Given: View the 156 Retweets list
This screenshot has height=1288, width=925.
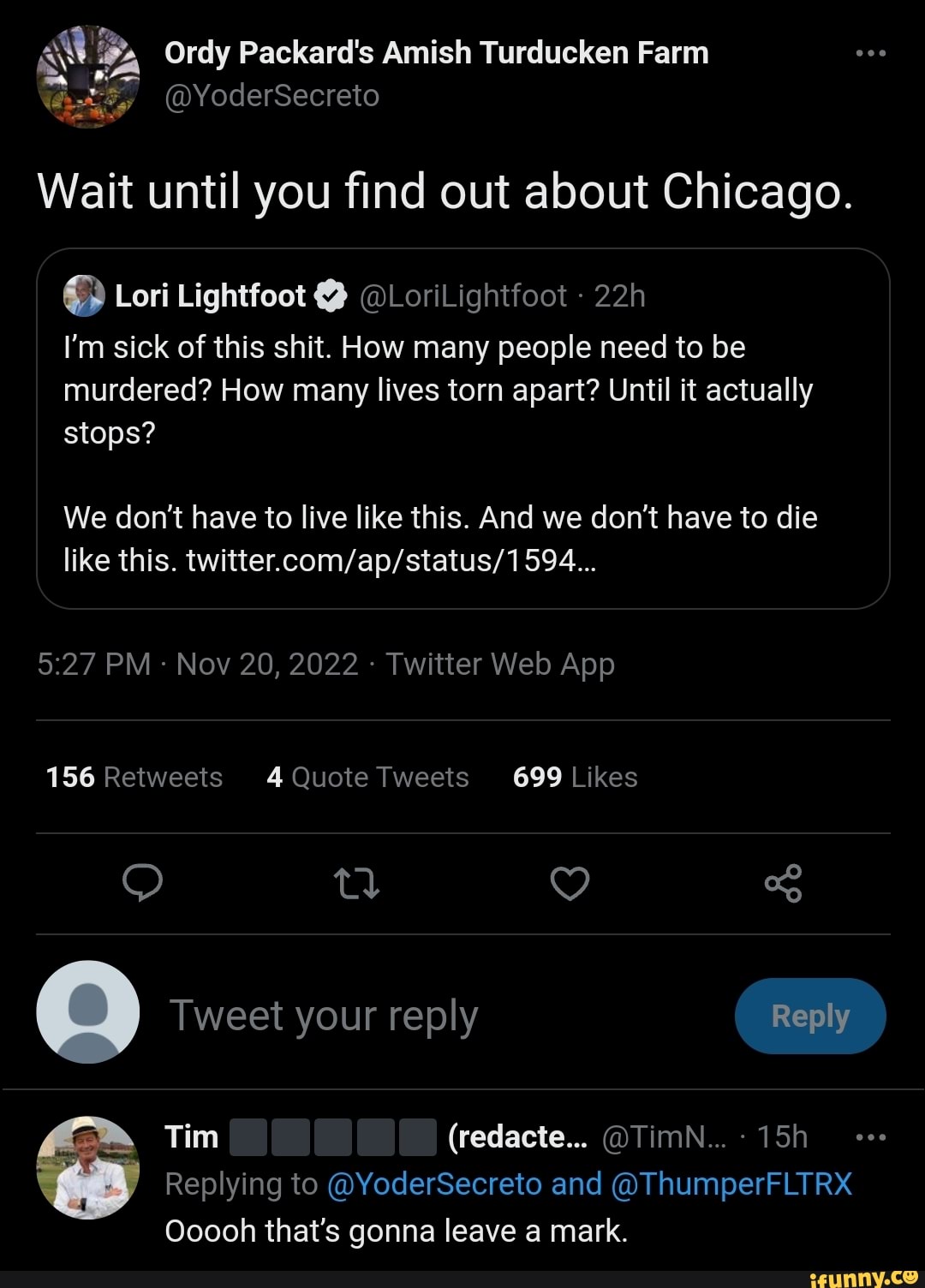Looking at the screenshot, I should (134, 777).
